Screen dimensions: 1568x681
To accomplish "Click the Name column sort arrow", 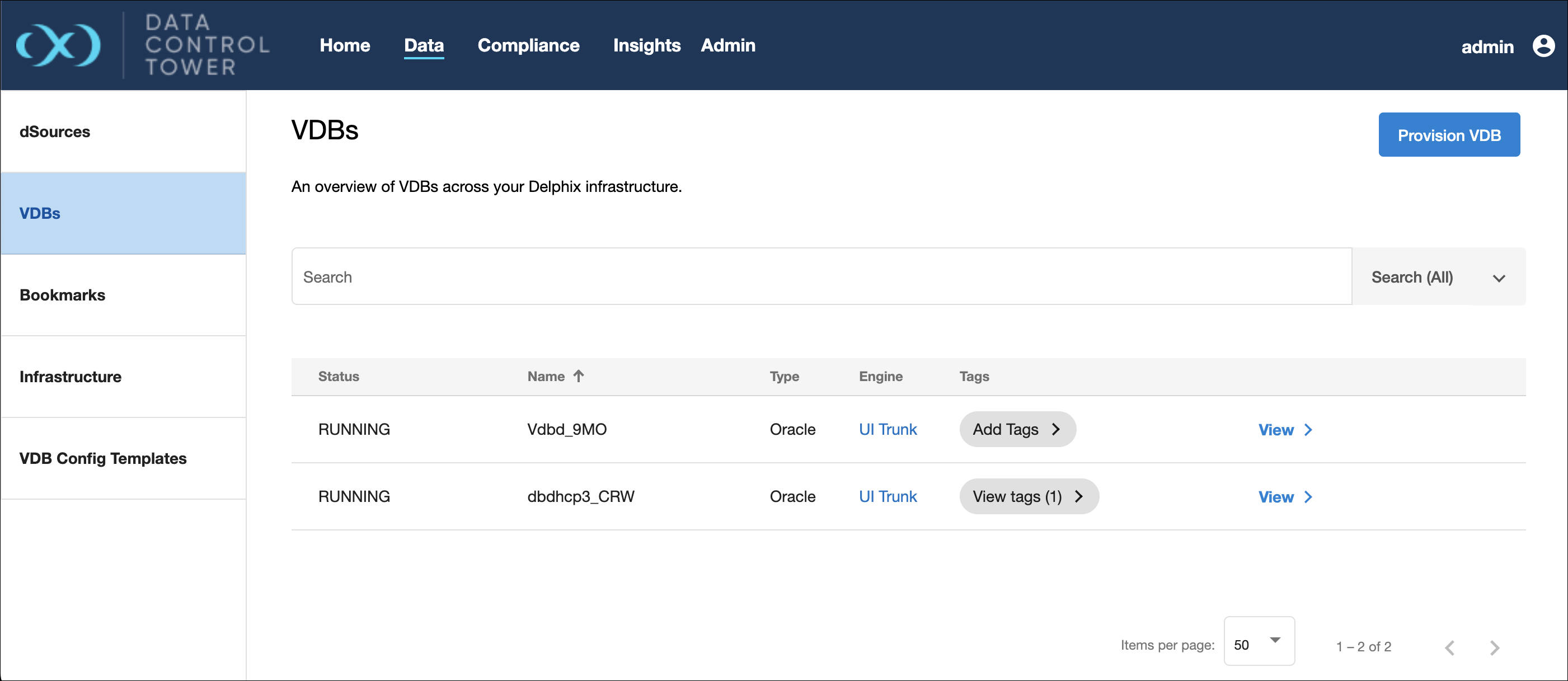I will pos(578,376).
